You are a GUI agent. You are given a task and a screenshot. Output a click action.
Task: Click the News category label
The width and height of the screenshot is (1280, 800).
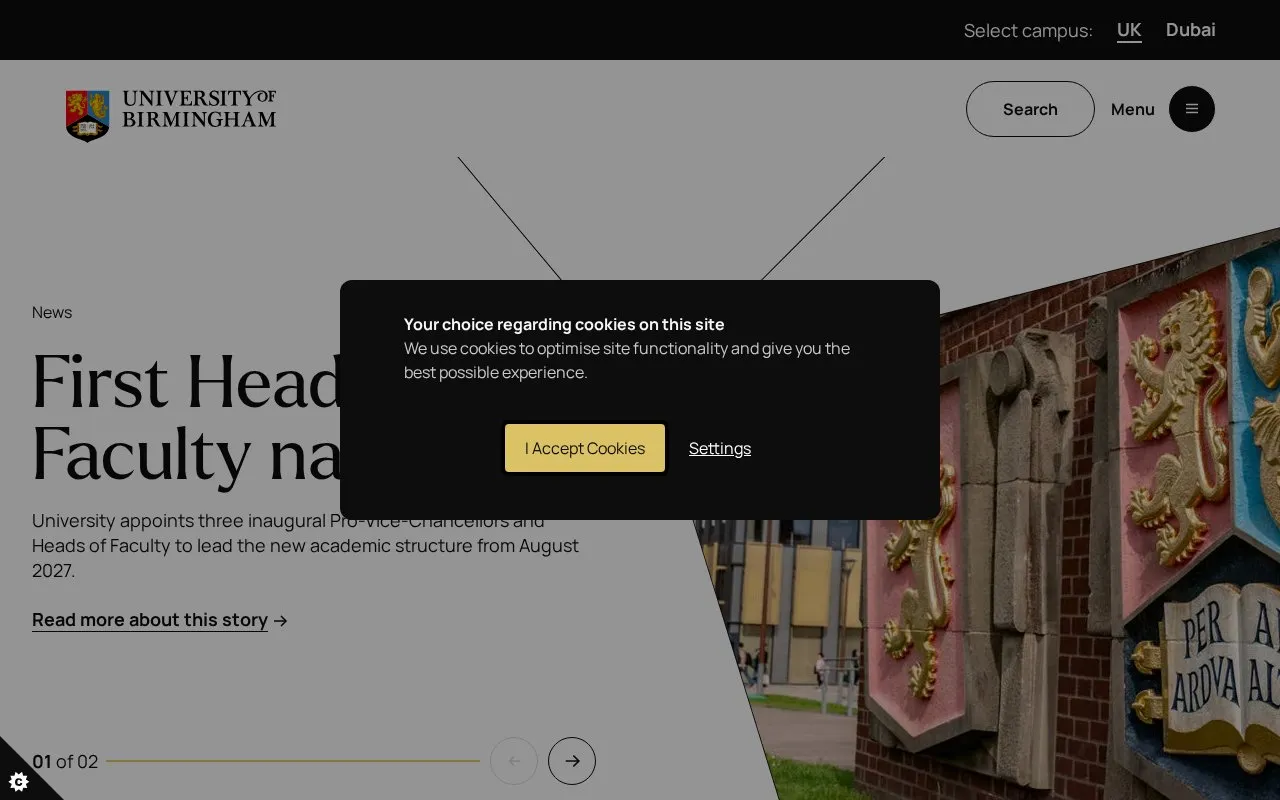pos(52,312)
